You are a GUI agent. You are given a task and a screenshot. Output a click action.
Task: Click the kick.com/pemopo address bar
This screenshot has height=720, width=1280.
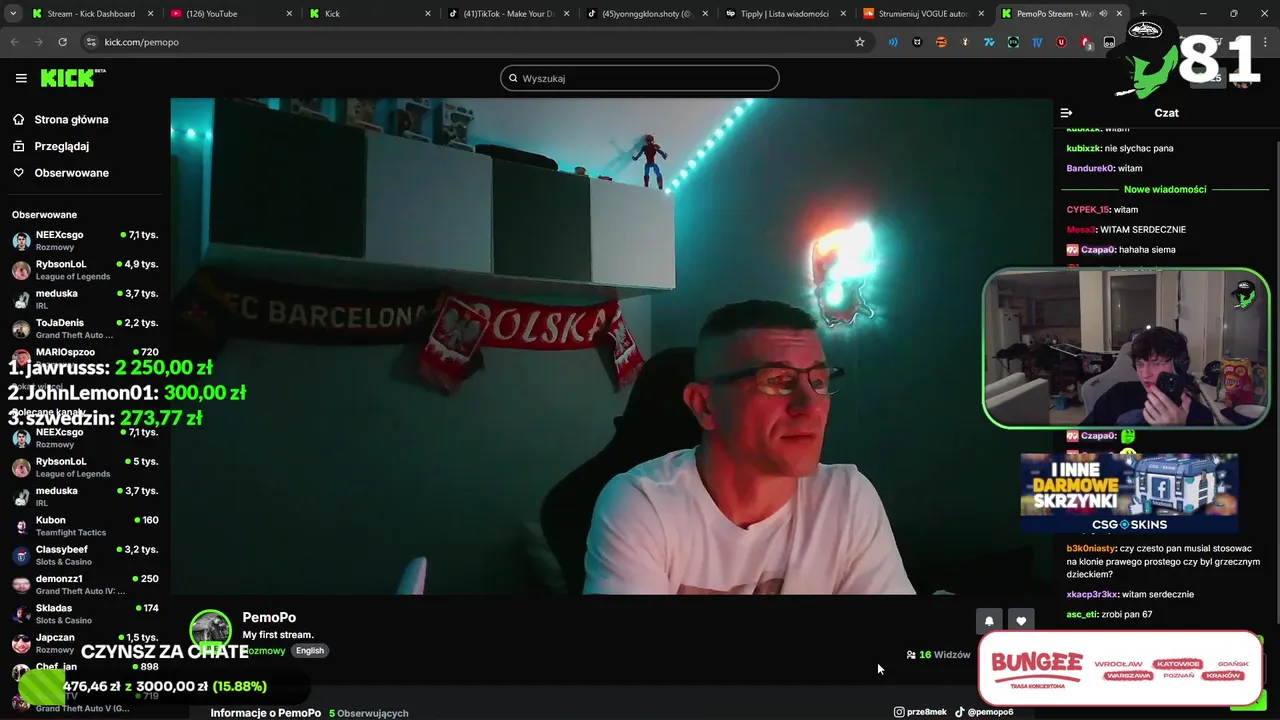[470, 42]
